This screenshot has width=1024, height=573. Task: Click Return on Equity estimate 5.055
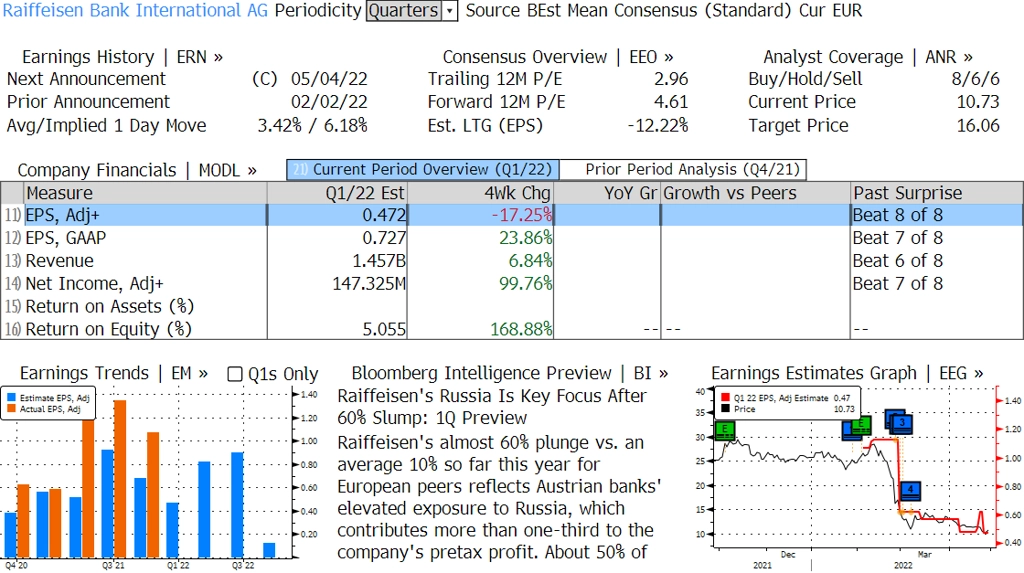coord(385,329)
